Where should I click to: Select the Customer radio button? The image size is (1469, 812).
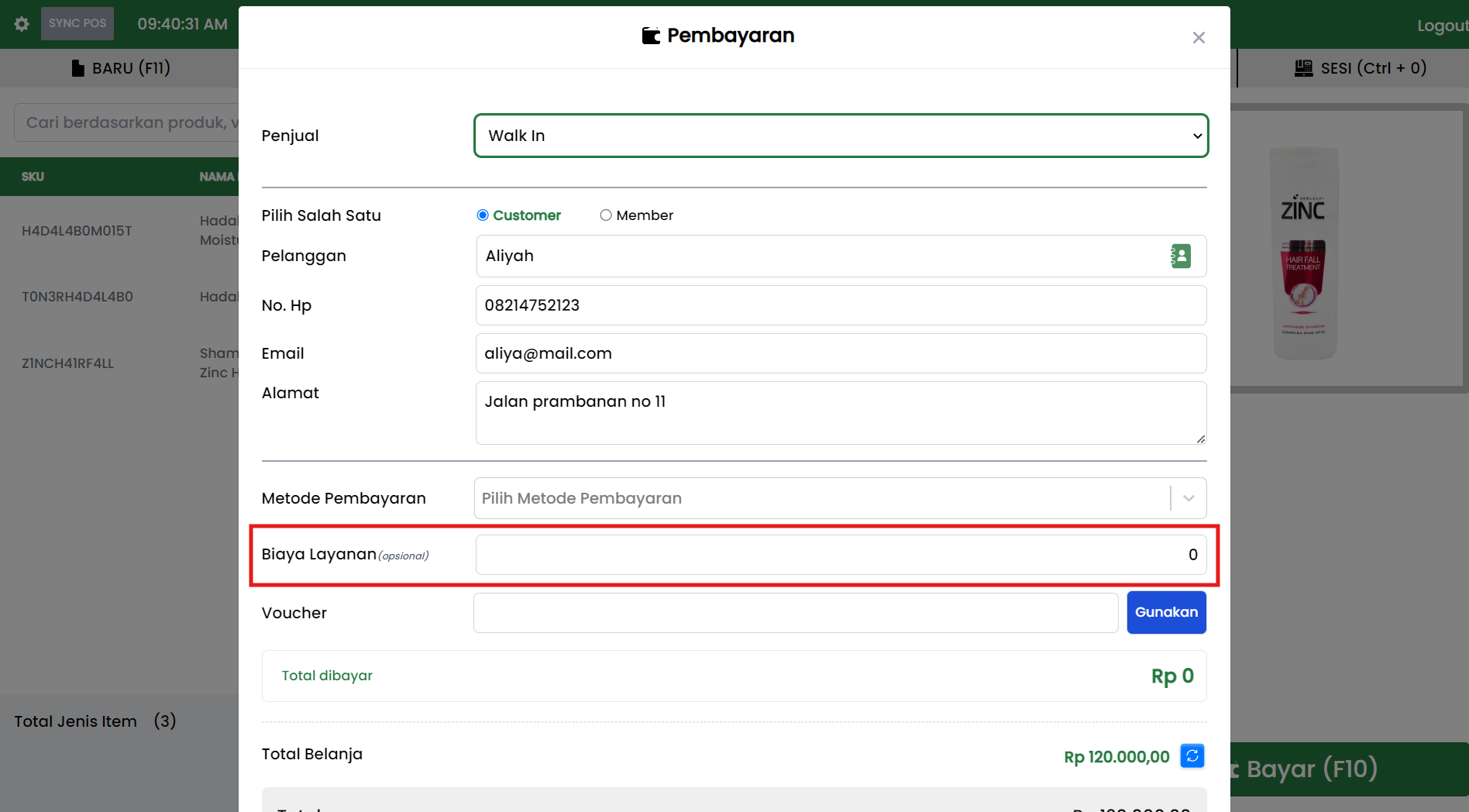point(483,215)
